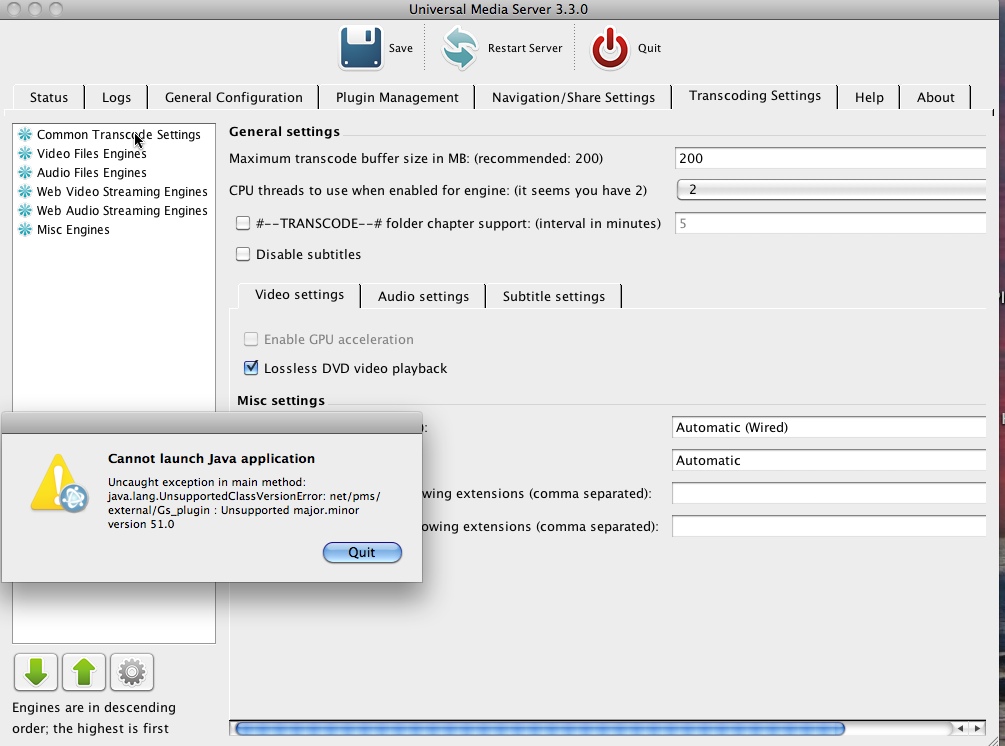Click the Save label in the toolbar
This screenshot has height=746, width=1005.
[401, 48]
